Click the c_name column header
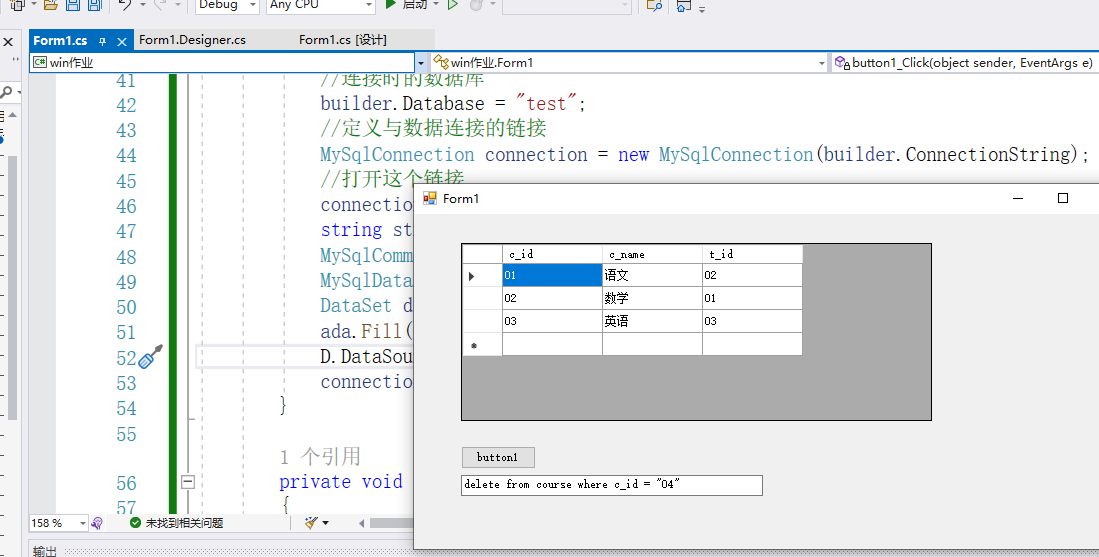This screenshot has width=1099, height=557. coord(653,254)
